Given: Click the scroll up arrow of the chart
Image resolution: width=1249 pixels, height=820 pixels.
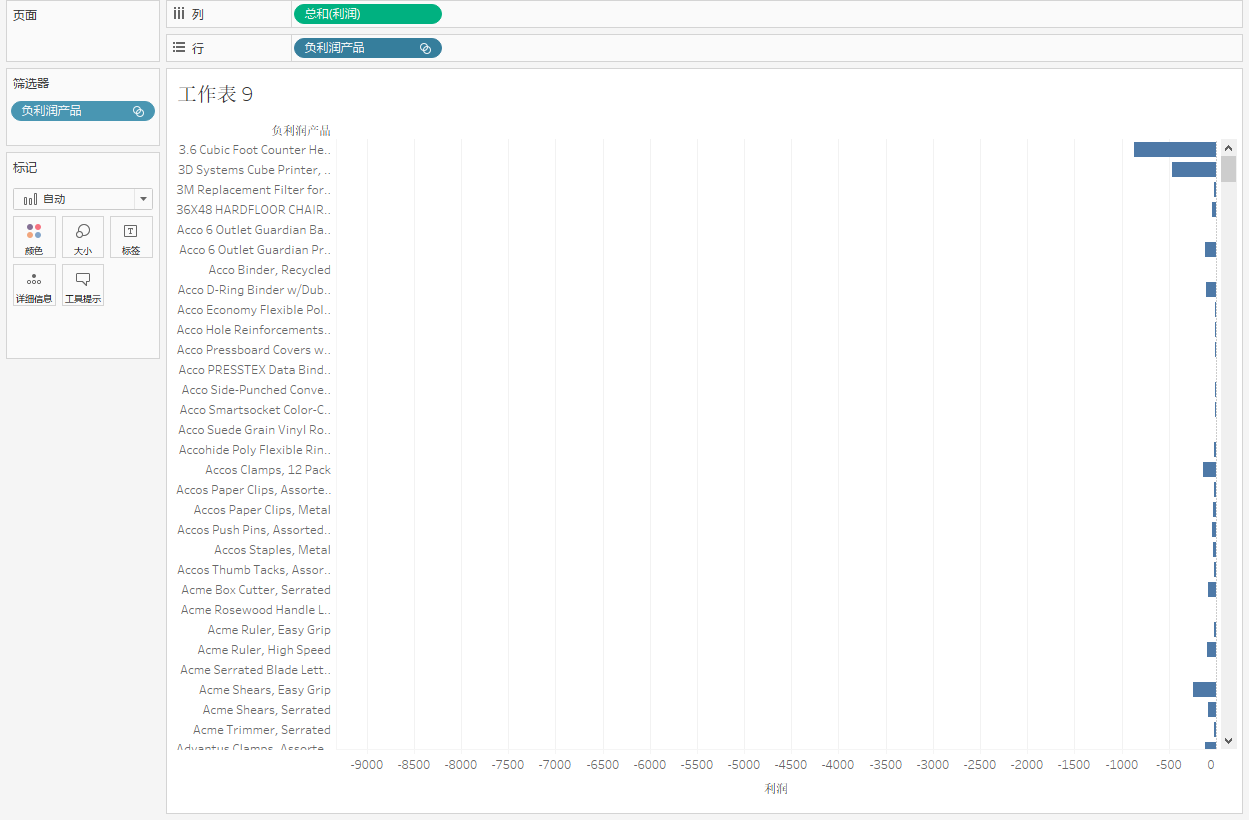Looking at the screenshot, I should 1229,147.
